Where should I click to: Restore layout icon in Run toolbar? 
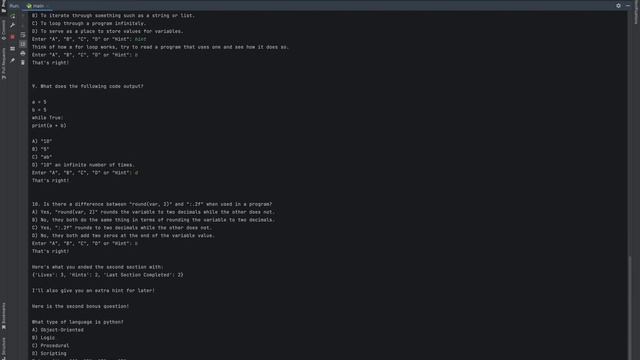click(x=13, y=49)
